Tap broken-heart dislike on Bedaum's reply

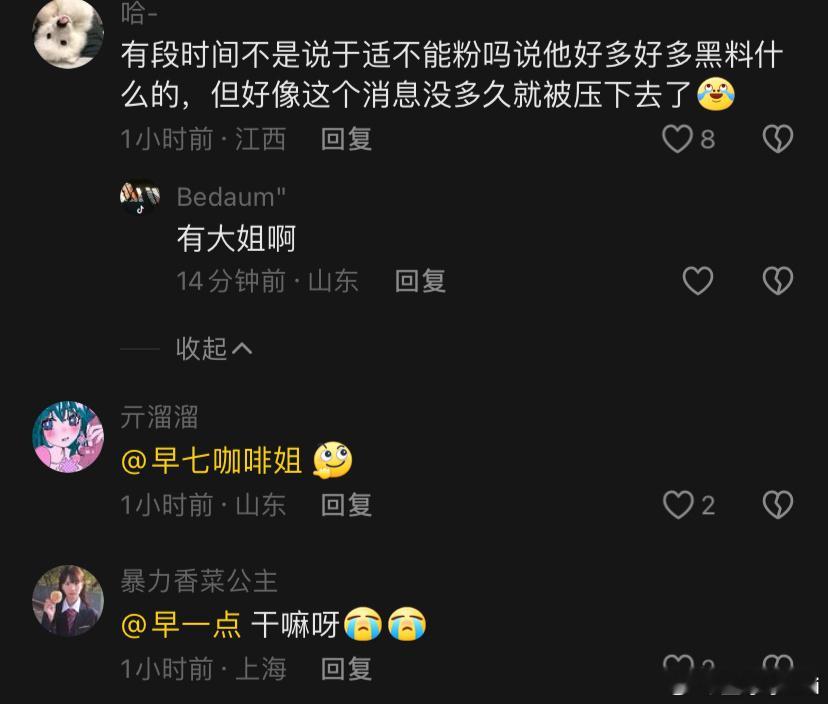tap(778, 280)
